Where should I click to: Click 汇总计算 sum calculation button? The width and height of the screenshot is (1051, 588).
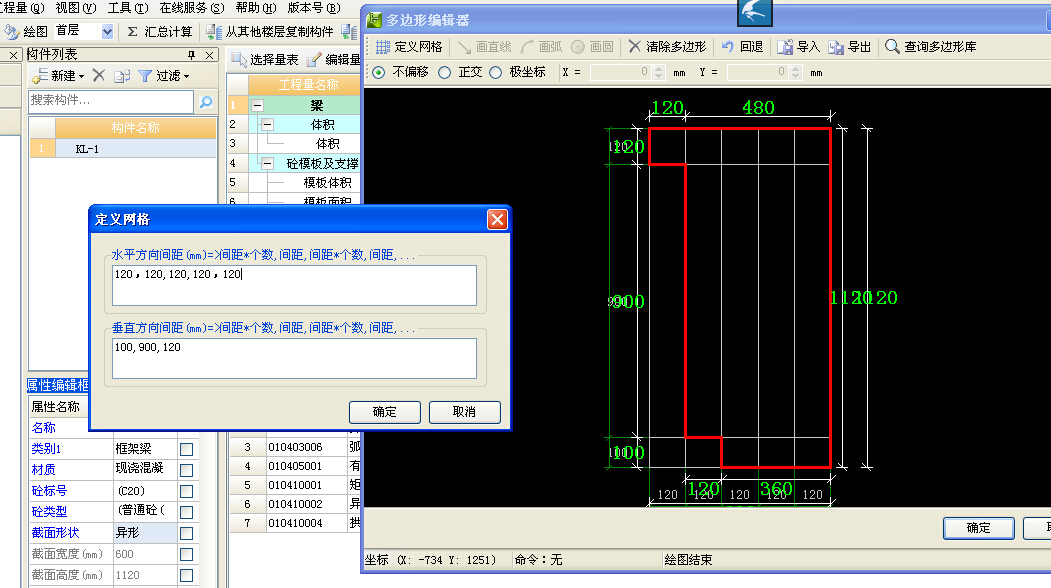click(160, 32)
